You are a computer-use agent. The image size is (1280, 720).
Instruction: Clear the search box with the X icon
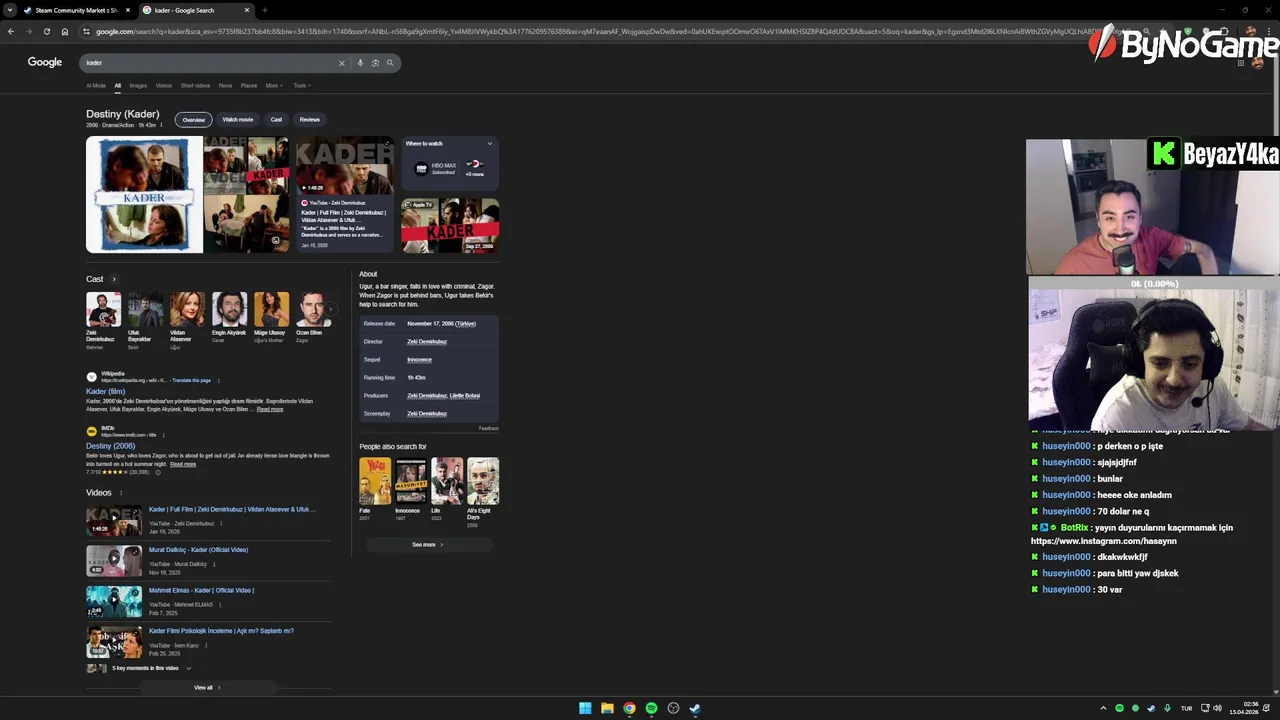pos(341,63)
